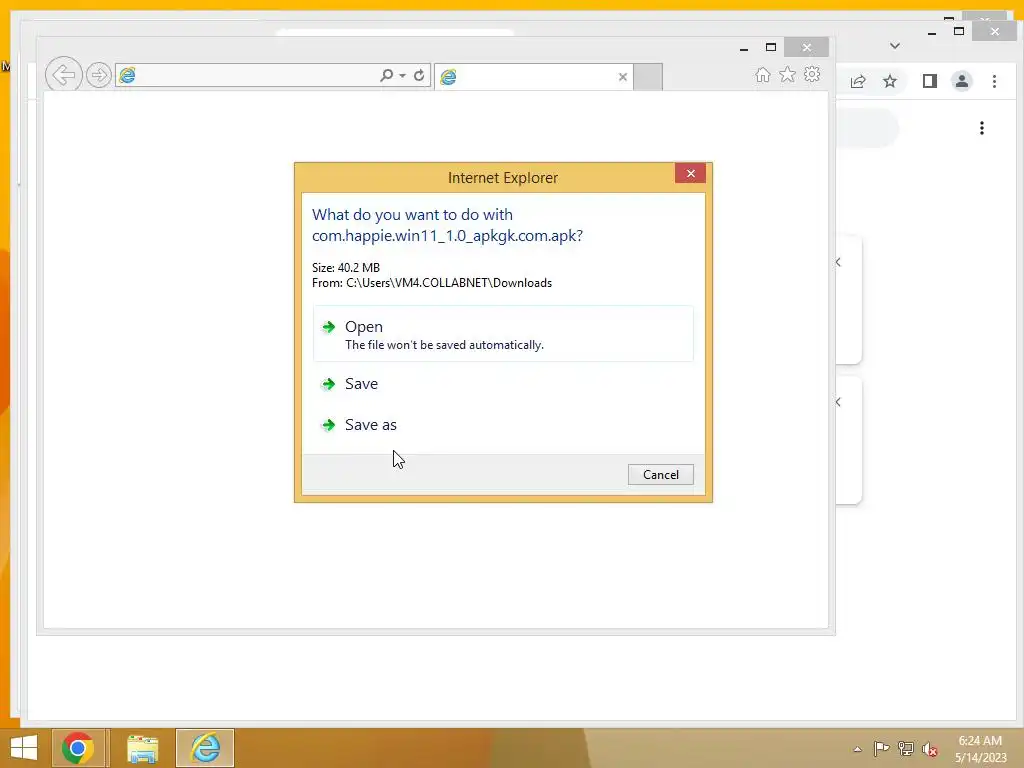
Task: Click the muted volume tray icon
Action: click(929, 749)
